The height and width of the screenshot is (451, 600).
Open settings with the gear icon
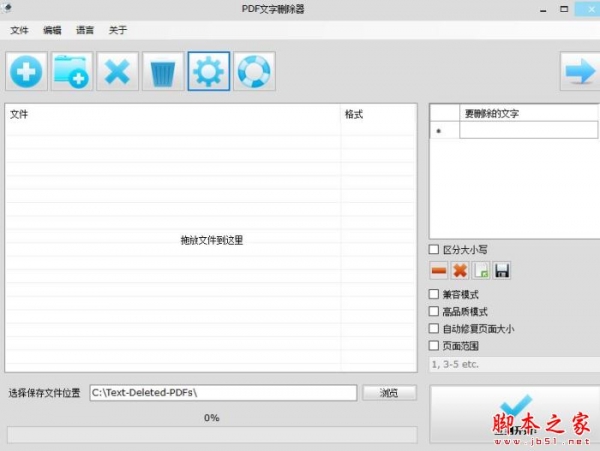209,71
